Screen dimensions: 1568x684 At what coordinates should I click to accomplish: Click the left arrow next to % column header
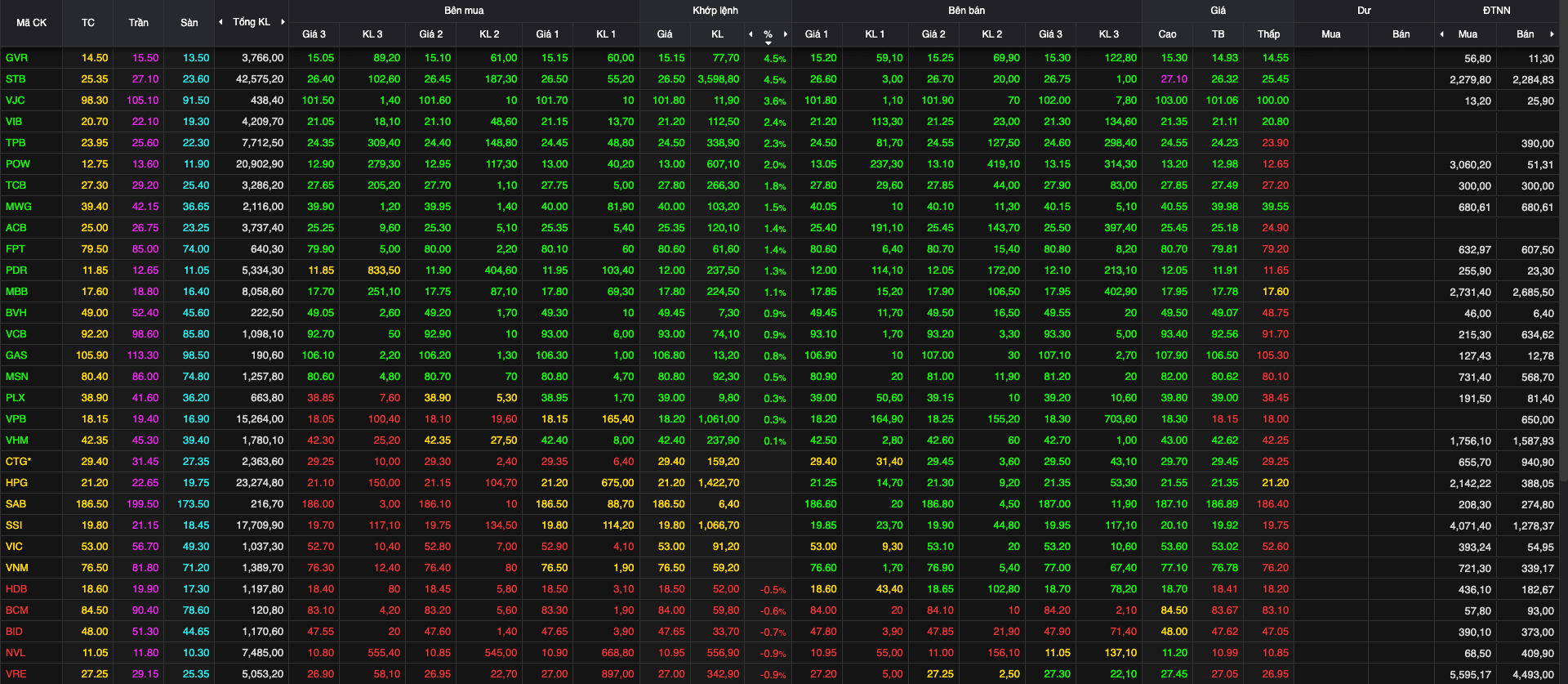click(x=751, y=34)
